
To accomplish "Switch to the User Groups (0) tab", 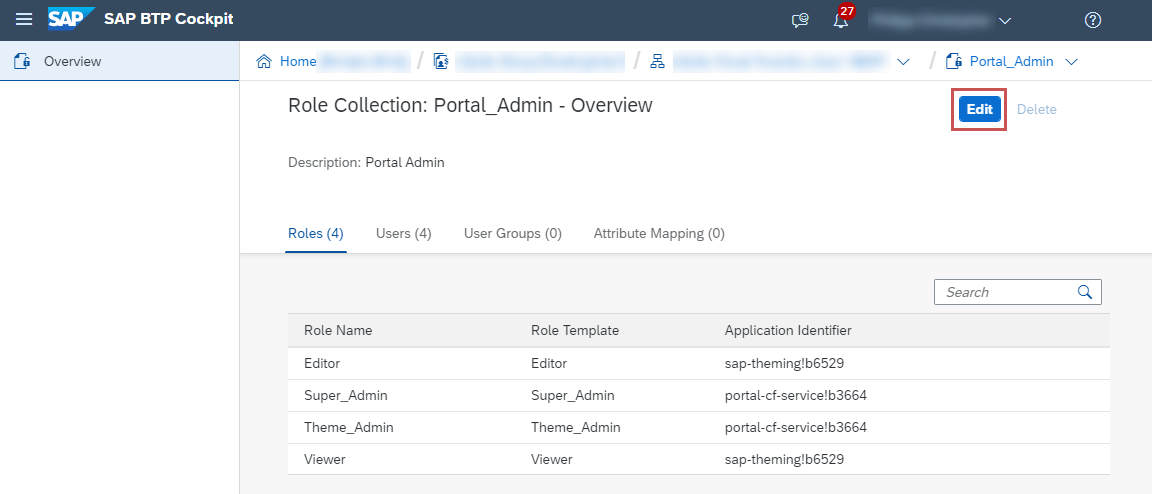I will 513,234.
